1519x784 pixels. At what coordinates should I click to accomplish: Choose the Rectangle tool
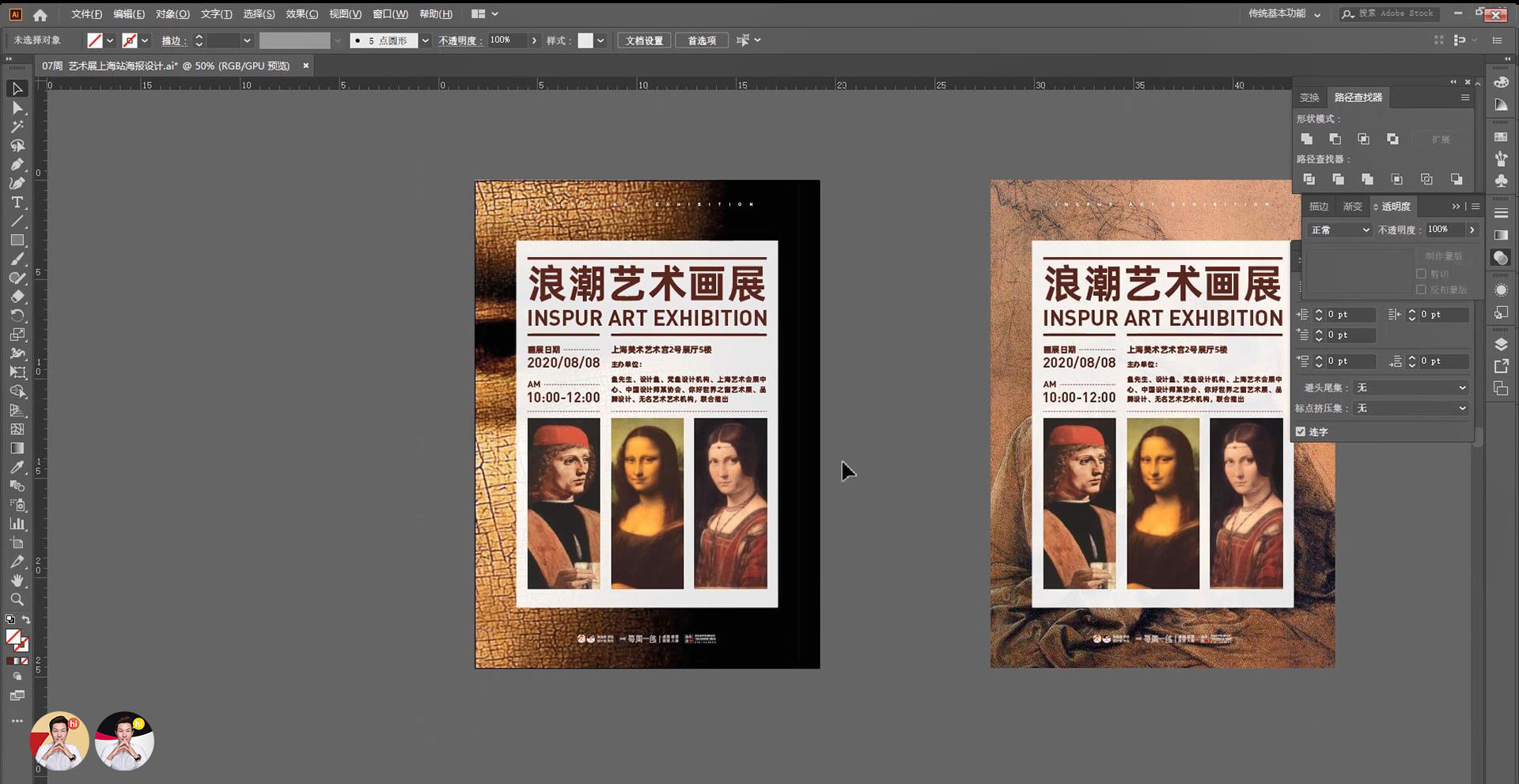[x=17, y=241]
